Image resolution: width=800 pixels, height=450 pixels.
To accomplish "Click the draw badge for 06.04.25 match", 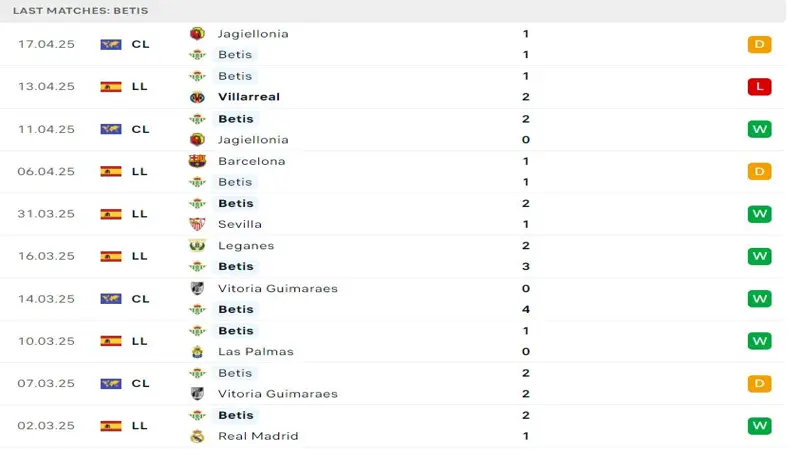I will [x=759, y=172].
